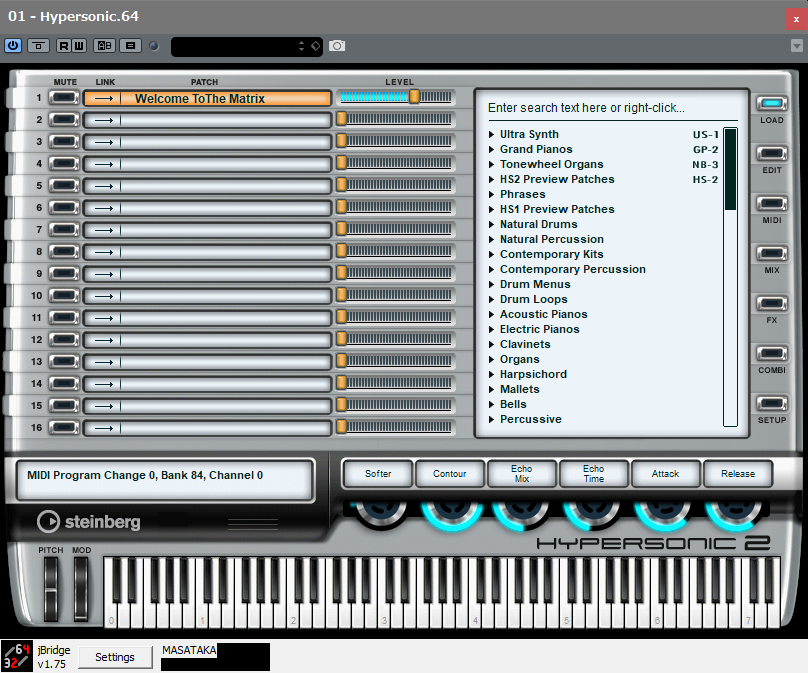Open the top-right plugin menu arrow

(x=797, y=46)
